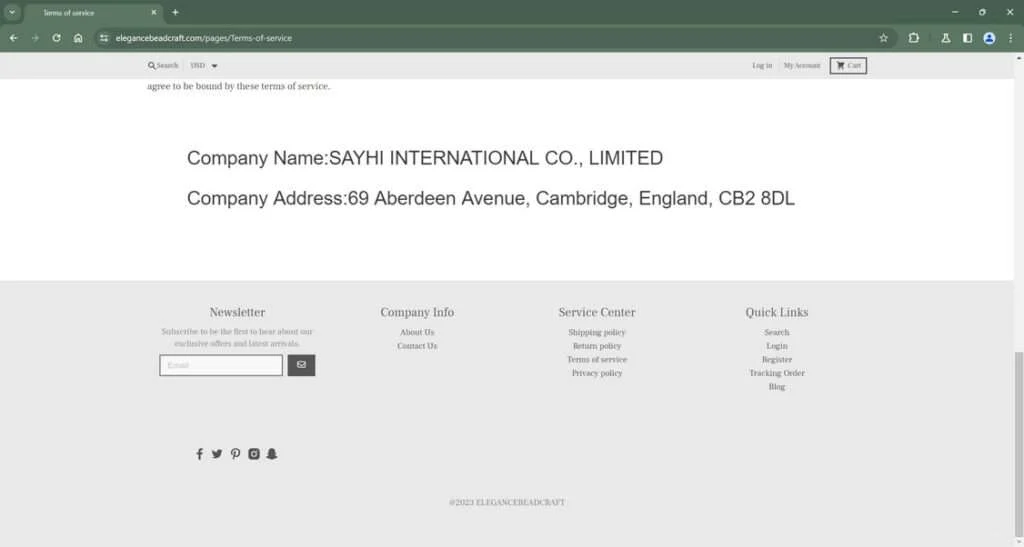Close the Terms of service tab
The width and height of the screenshot is (1024, 547).
[153, 12]
